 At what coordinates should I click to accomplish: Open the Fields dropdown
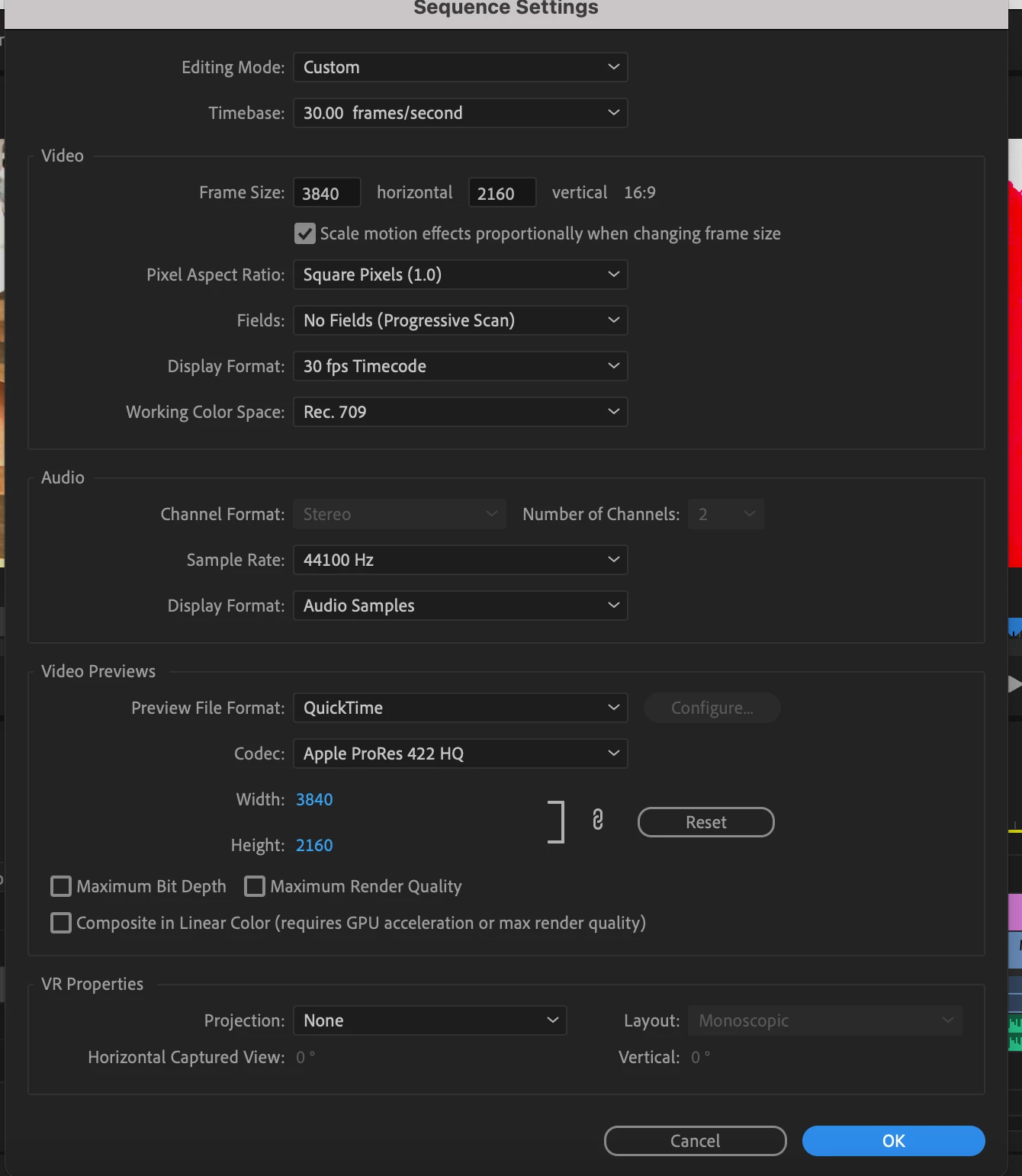(x=461, y=320)
